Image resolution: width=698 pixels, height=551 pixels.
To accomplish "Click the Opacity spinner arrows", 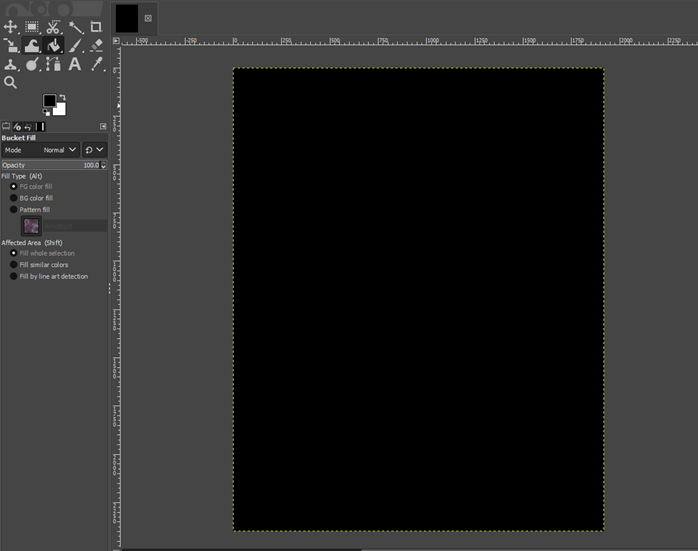I will [103, 165].
